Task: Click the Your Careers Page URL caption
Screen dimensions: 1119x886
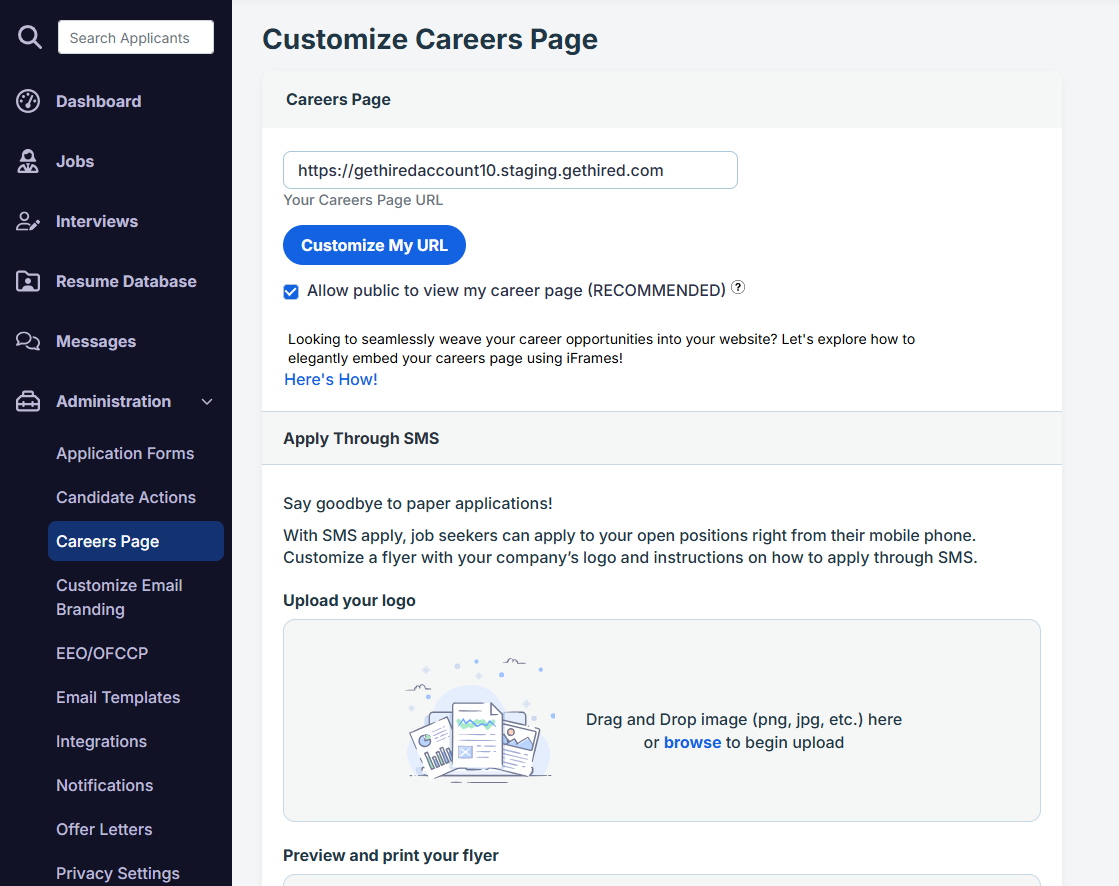Action: [x=363, y=200]
